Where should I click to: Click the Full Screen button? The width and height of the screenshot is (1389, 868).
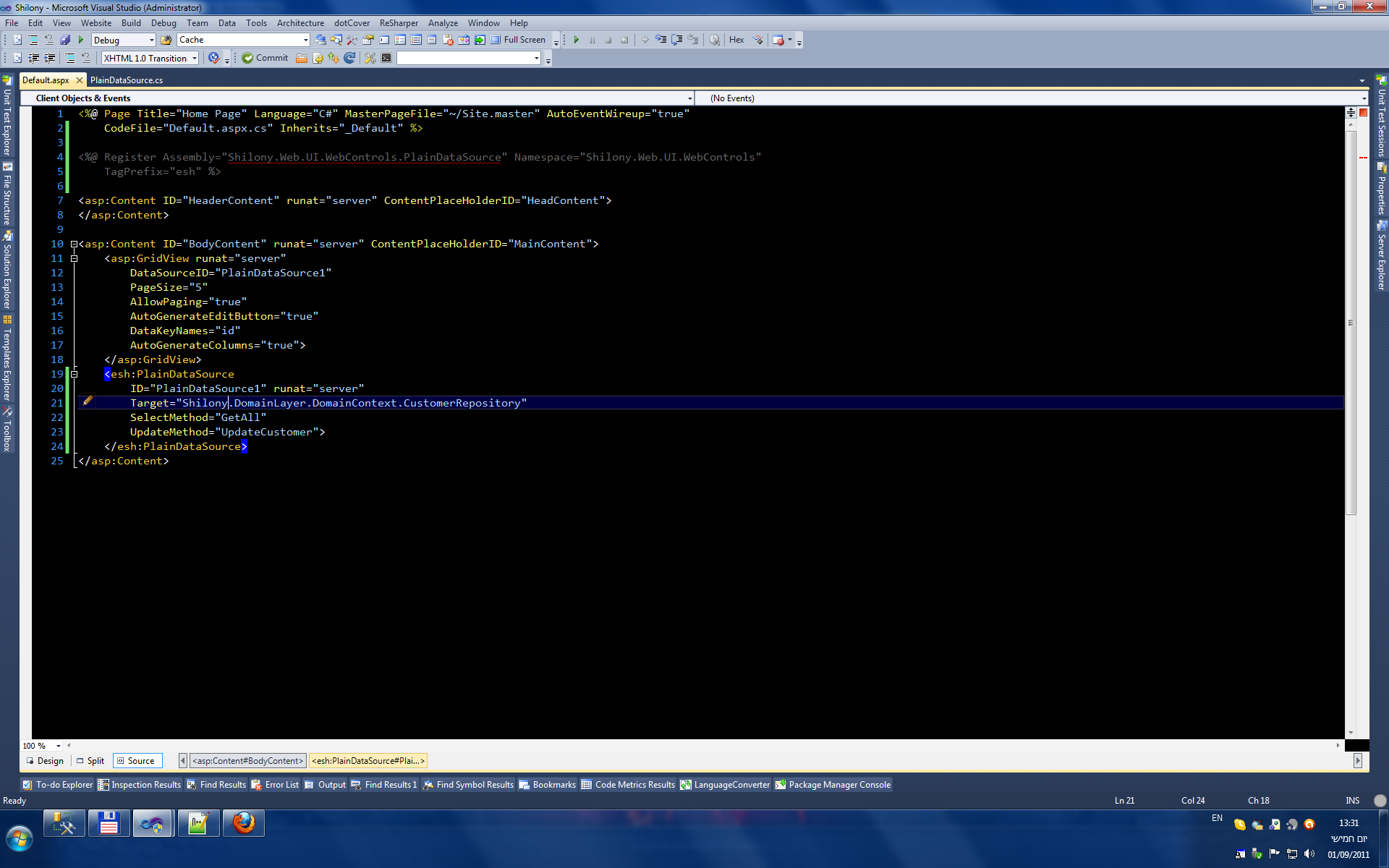coord(518,40)
